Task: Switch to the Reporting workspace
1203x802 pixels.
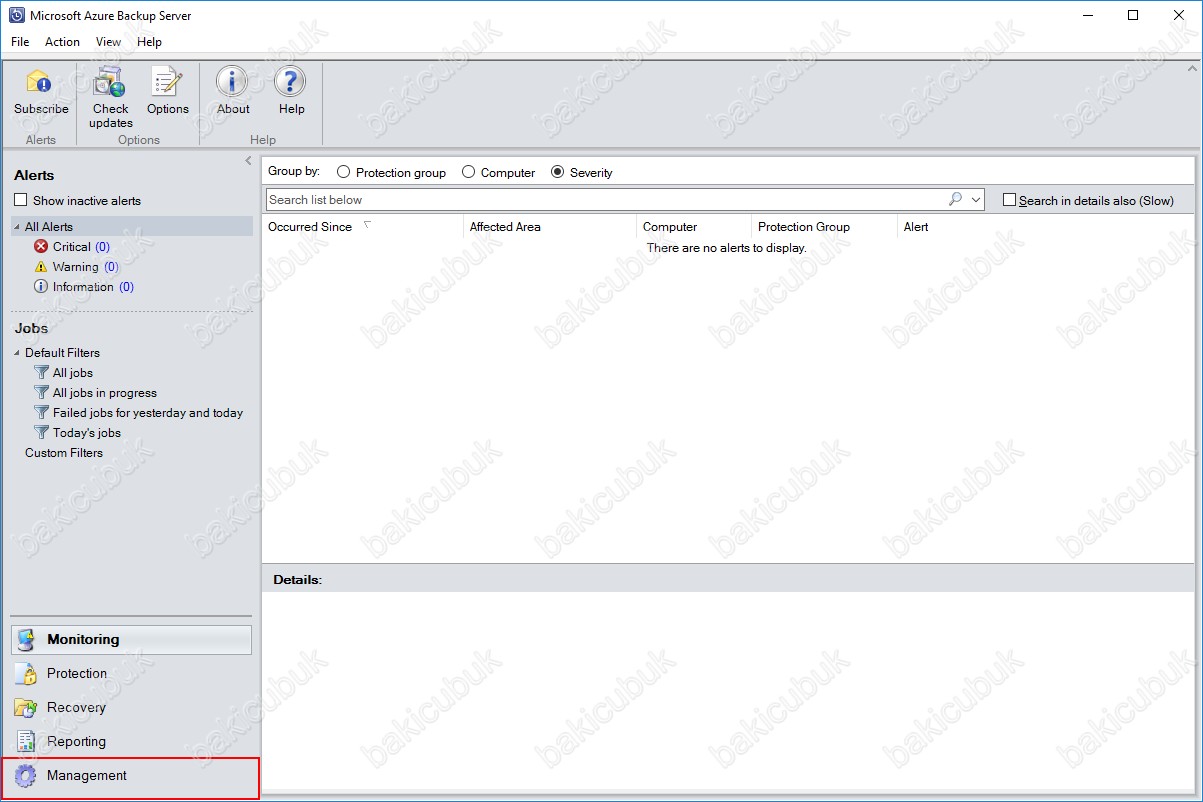Action: tap(131, 742)
